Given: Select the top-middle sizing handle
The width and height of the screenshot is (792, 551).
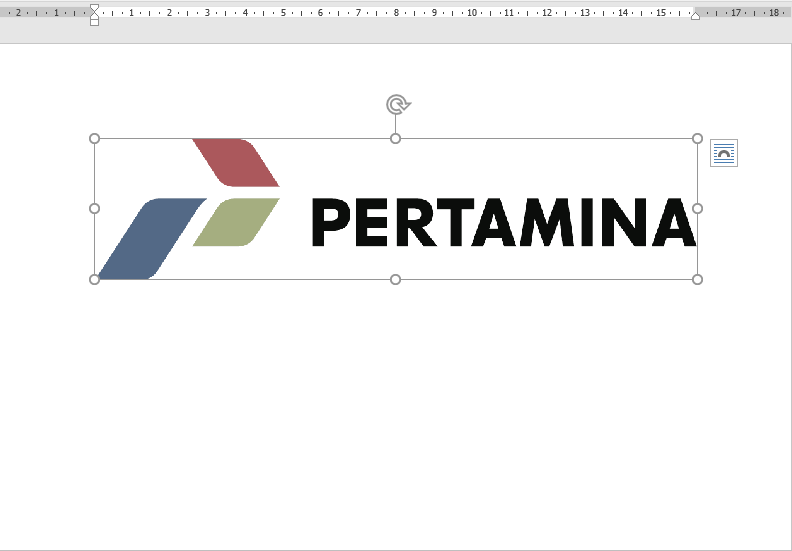Looking at the screenshot, I should 395,138.
